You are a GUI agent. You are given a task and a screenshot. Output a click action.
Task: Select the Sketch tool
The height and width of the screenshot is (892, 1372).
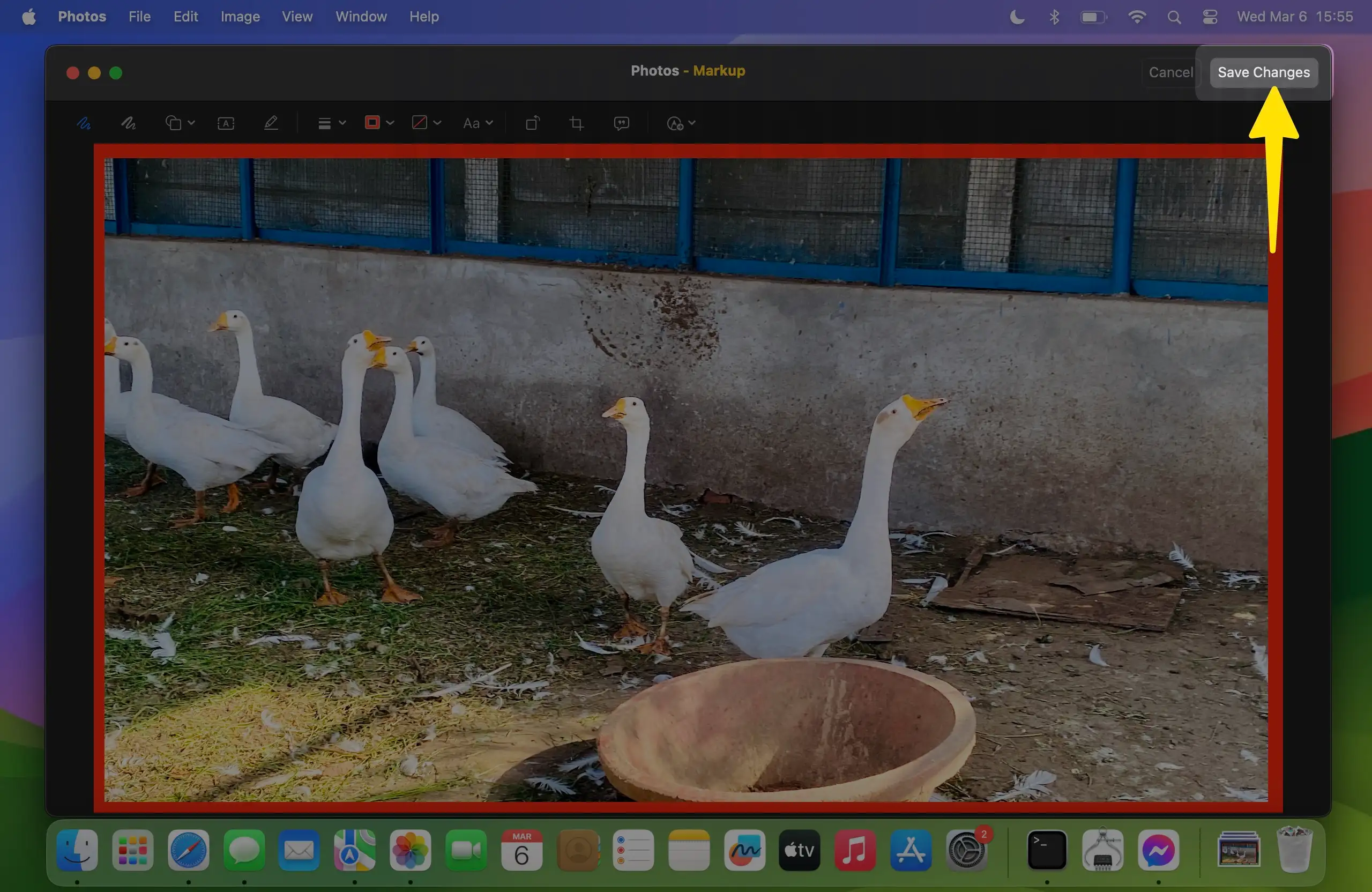click(x=84, y=123)
